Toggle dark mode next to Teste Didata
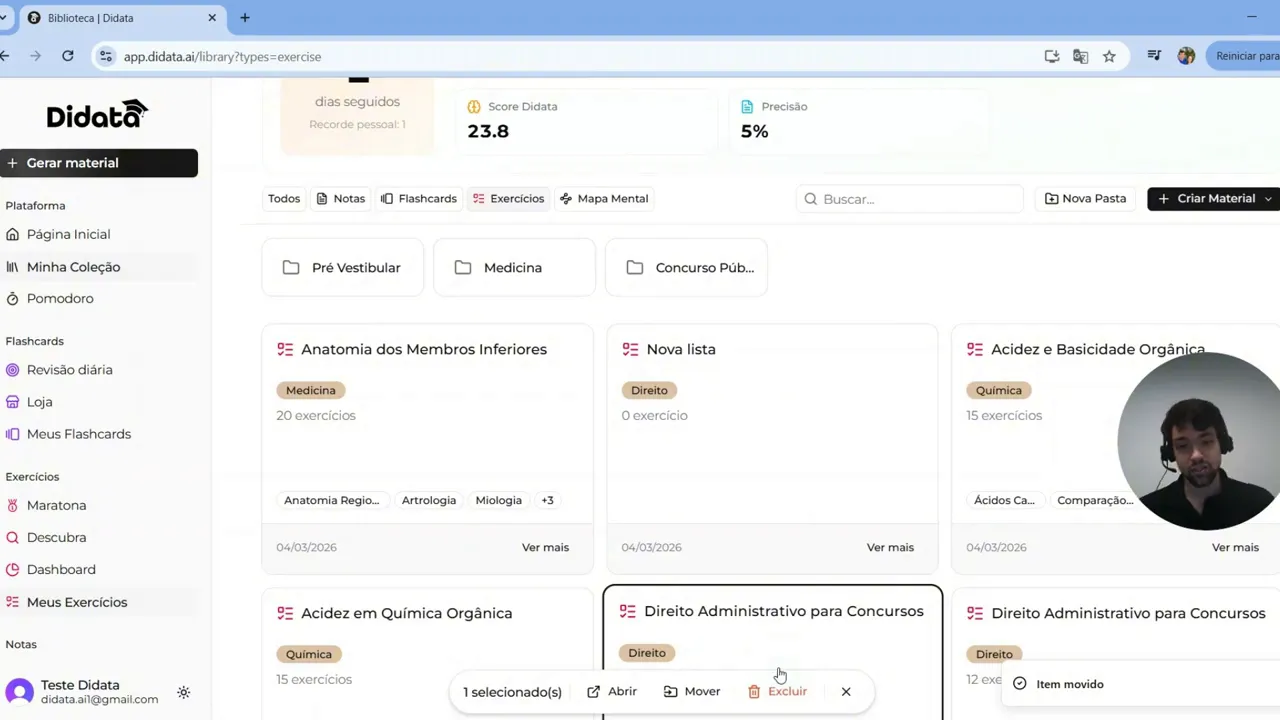 183,692
